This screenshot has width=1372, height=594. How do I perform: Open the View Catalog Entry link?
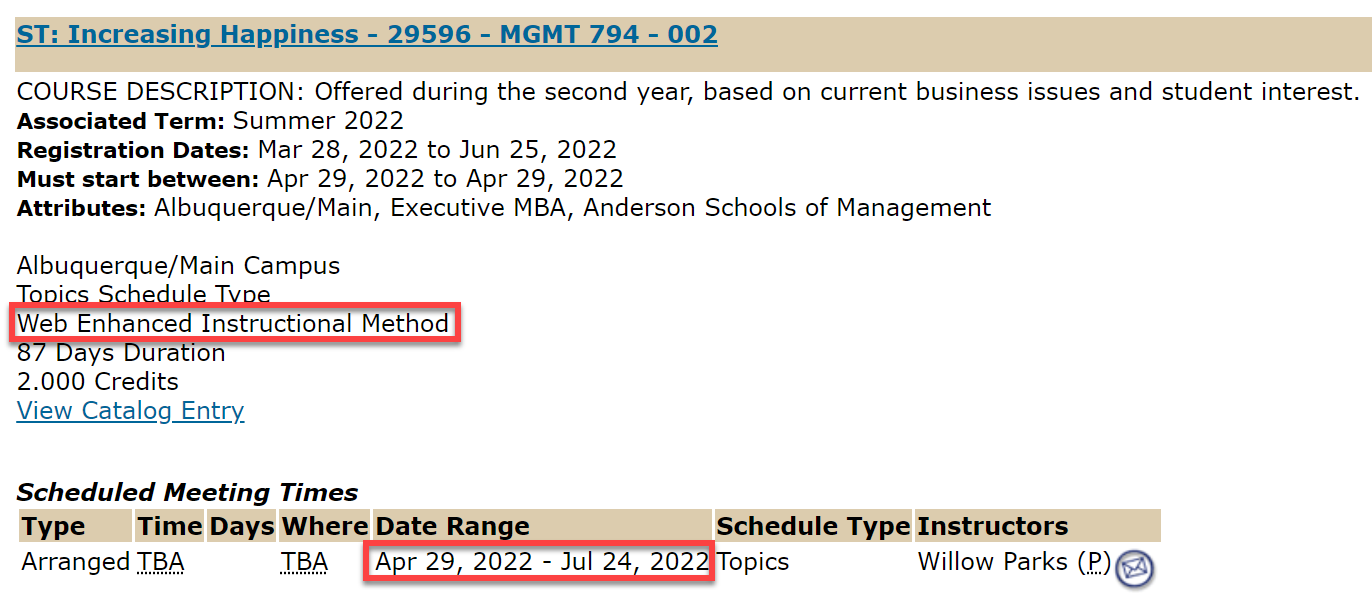pyautogui.click(x=130, y=411)
